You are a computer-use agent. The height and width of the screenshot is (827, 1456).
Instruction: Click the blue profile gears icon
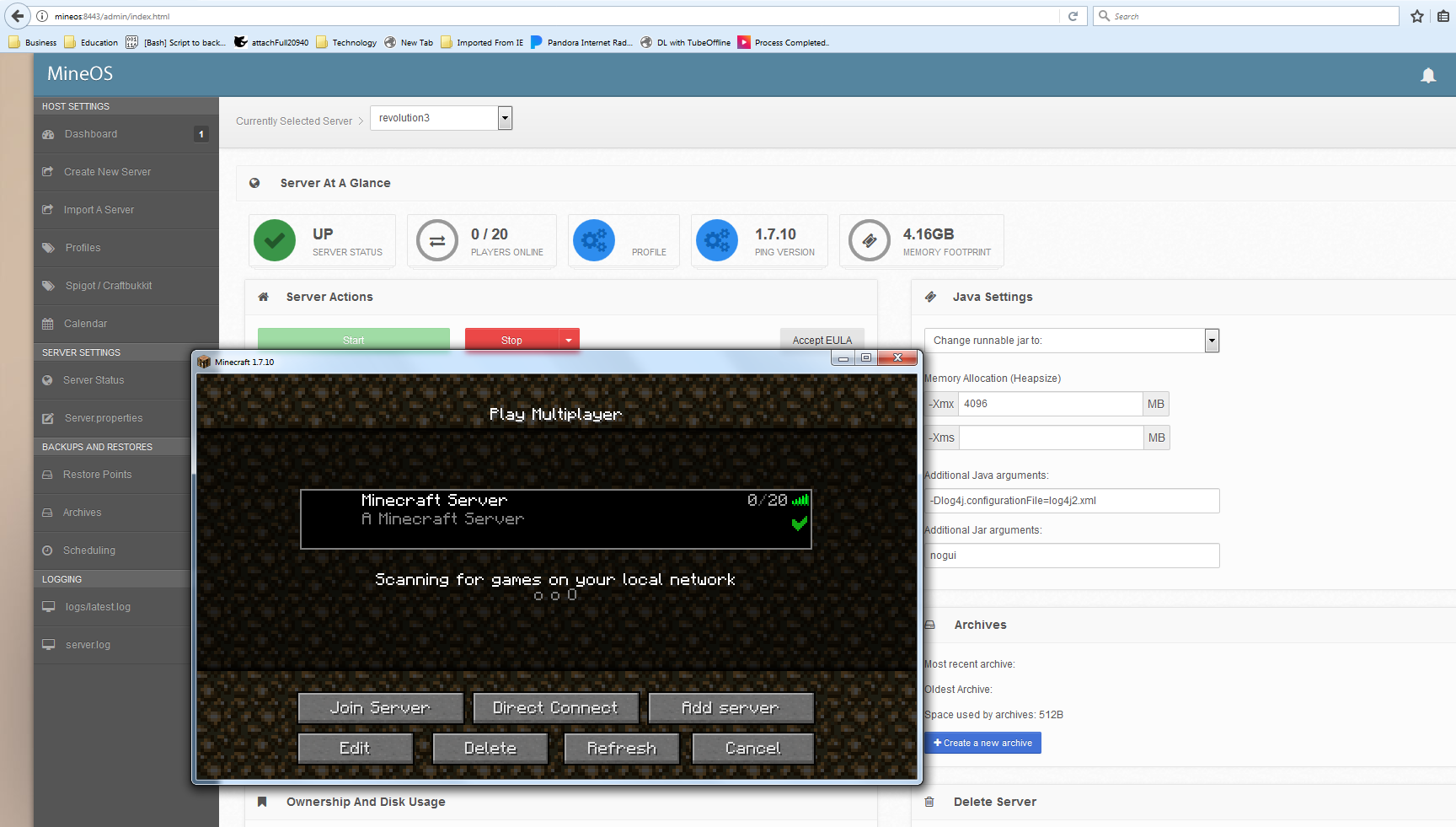(x=594, y=241)
